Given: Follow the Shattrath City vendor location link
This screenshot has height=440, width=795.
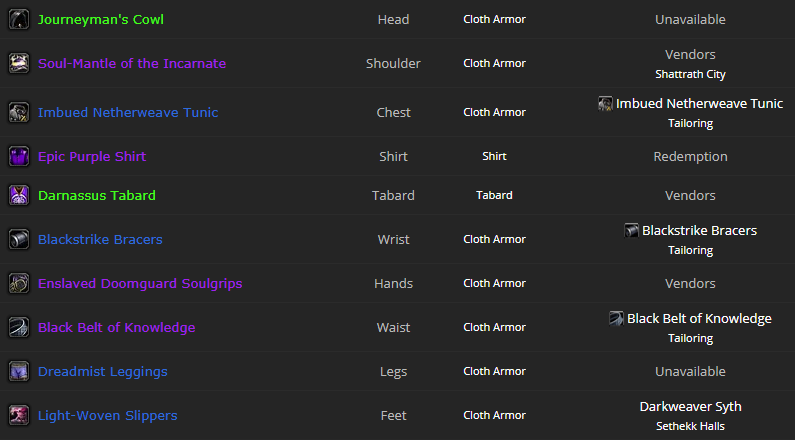Looking at the screenshot, I should pos(690,74).
